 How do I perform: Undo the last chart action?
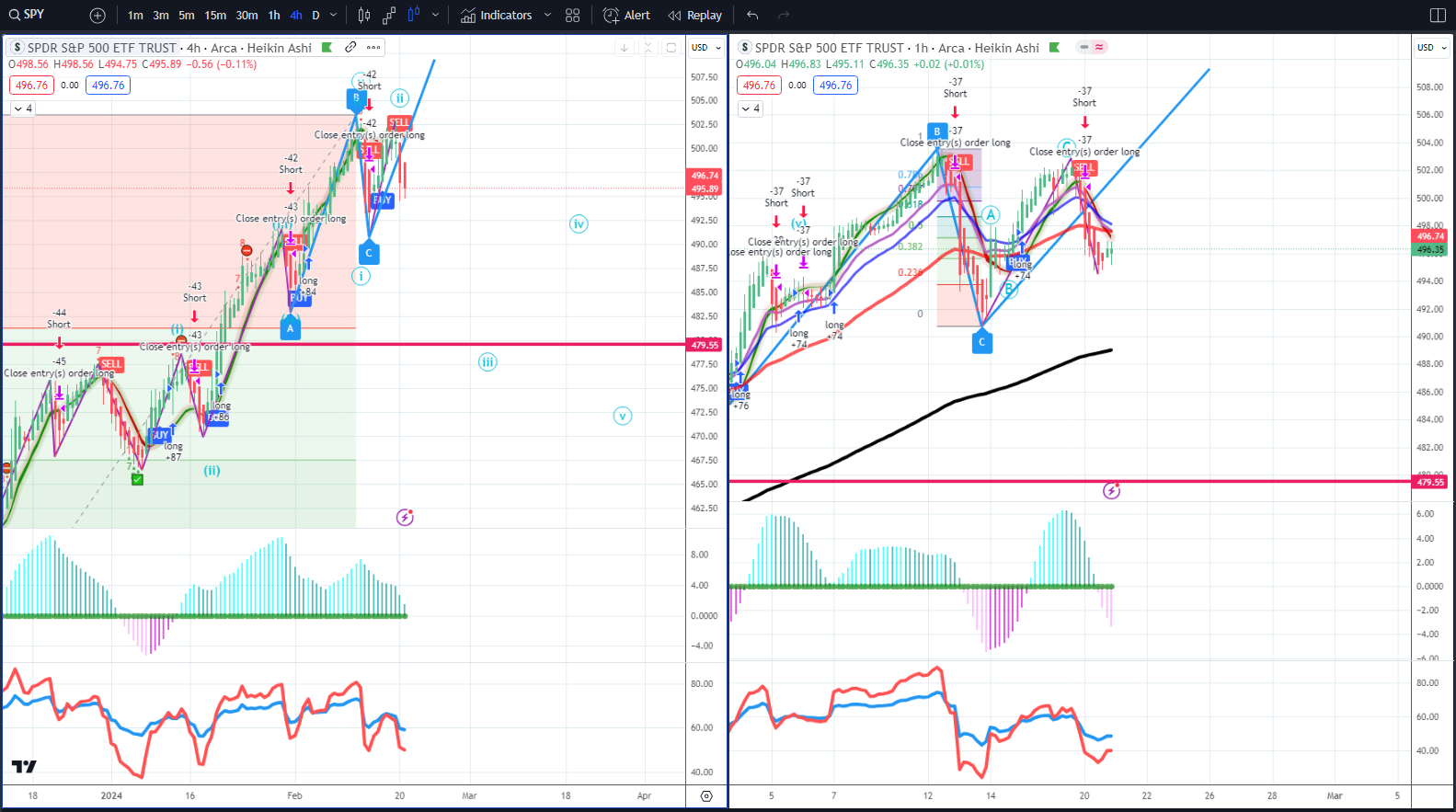[752, 16]
